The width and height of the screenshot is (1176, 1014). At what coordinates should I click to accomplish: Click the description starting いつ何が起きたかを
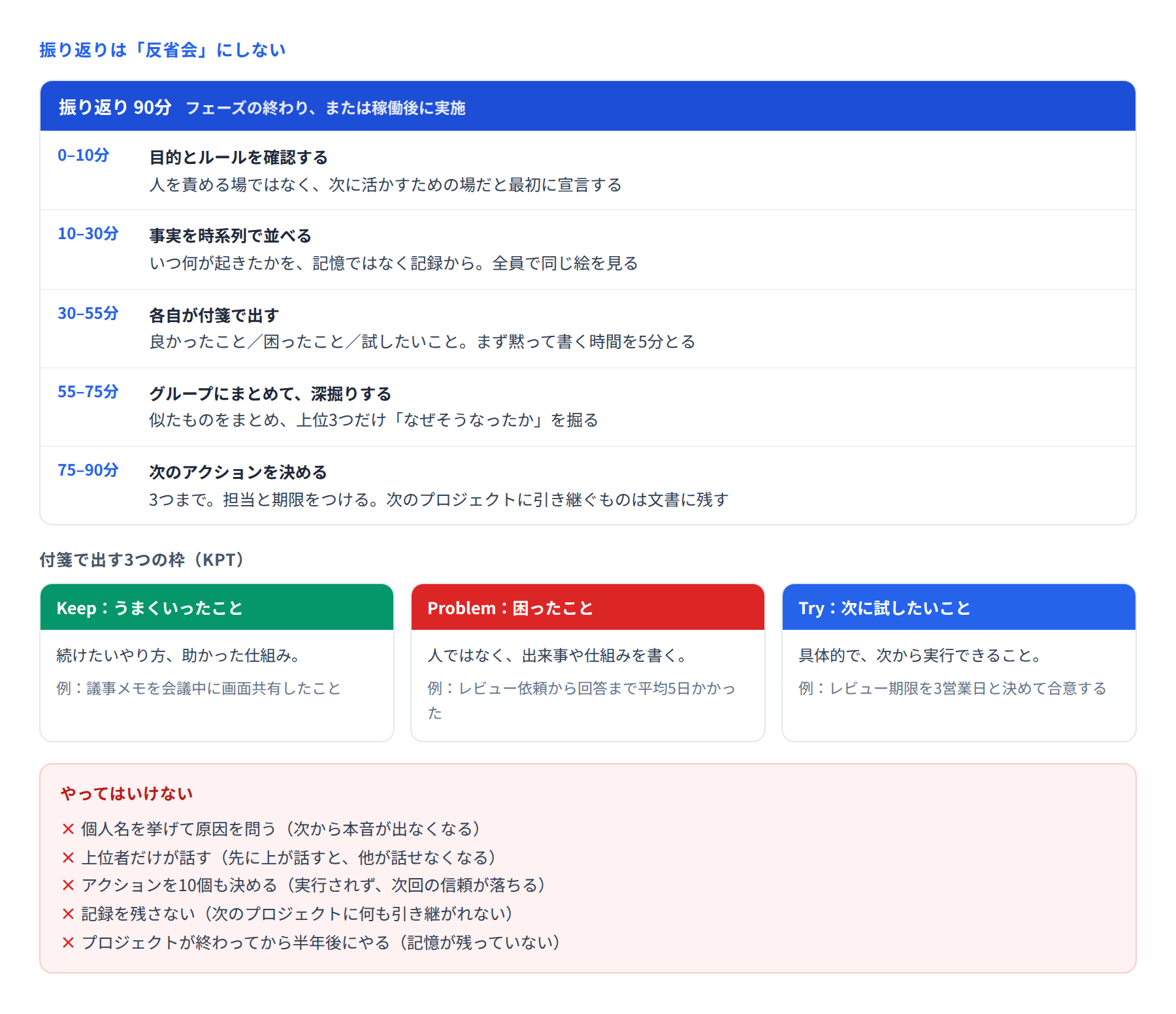click(394, 263)
